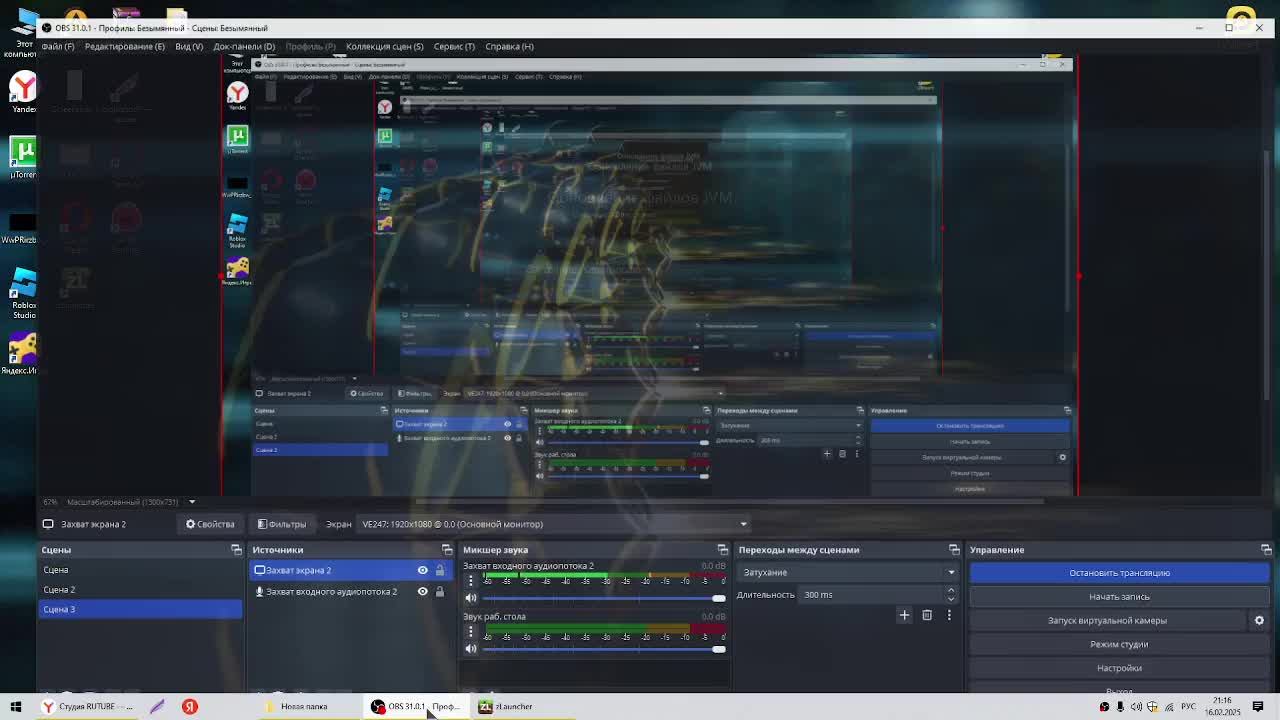This screenshot has height=720, width=1280.
Task: Toggle lock on Захват входного аудиопотока 2 source
Action: 440,592
